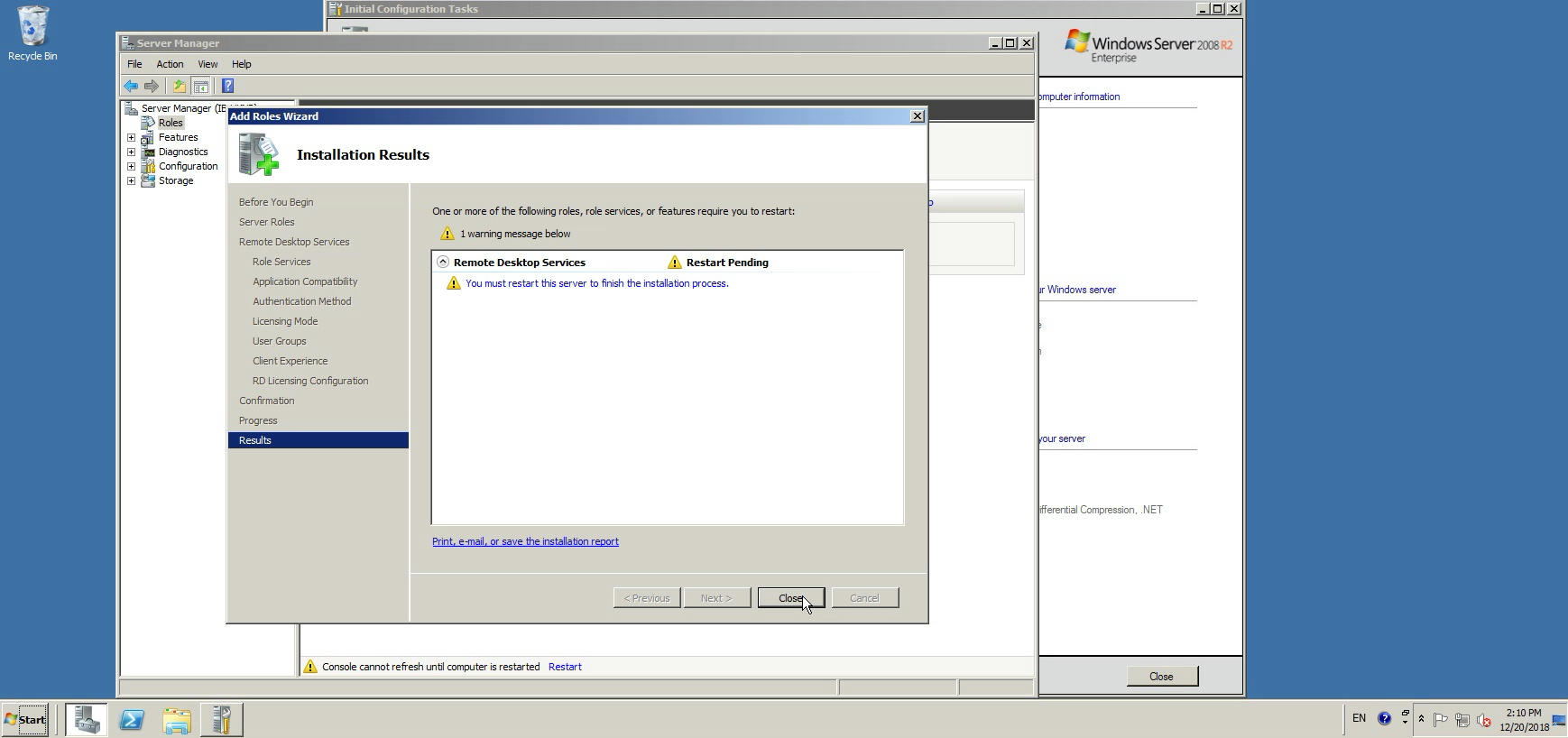Screen dimensions: 1568x738
Task: Click the Up one level folder icon
Action: (180, 87)
